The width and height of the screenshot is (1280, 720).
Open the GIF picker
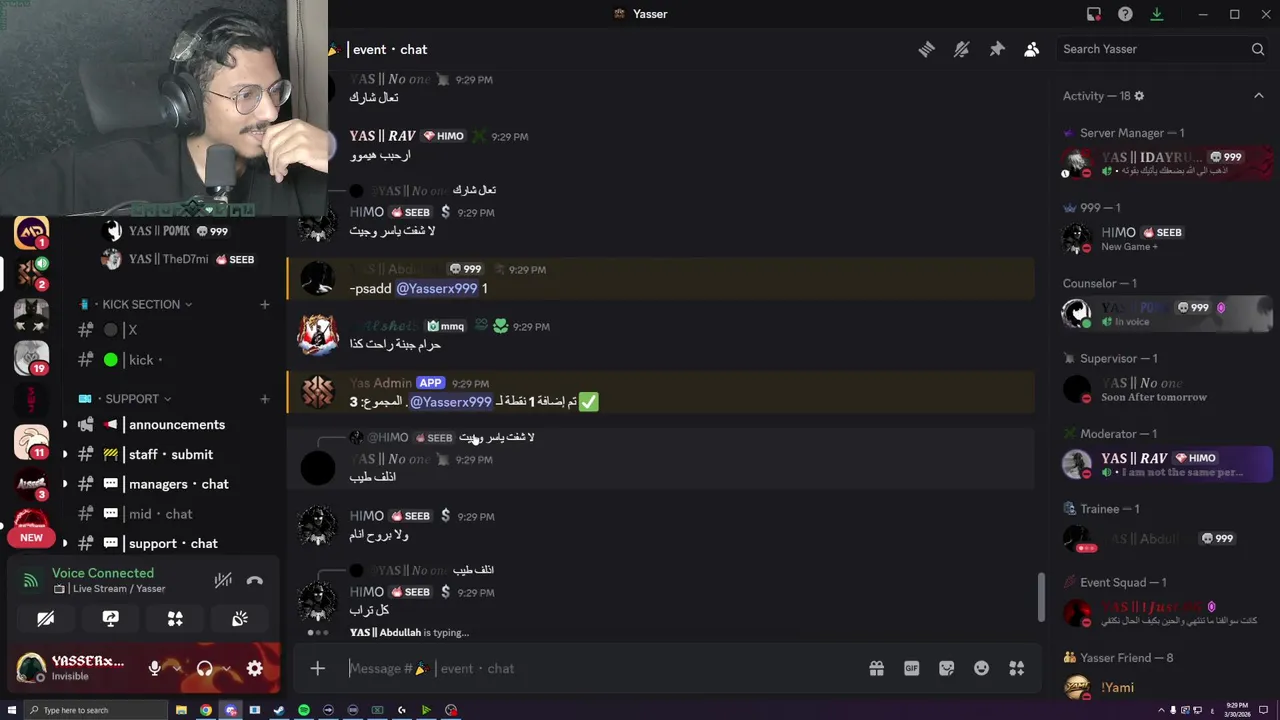[911, 668]
